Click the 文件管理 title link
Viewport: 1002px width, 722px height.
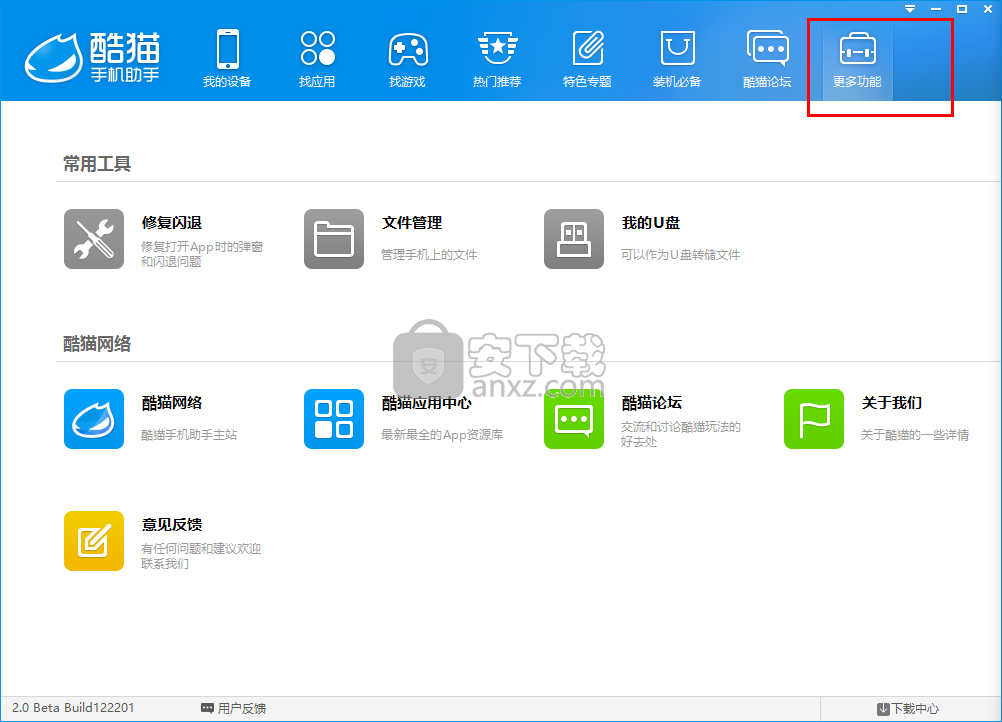coord(412,223)
